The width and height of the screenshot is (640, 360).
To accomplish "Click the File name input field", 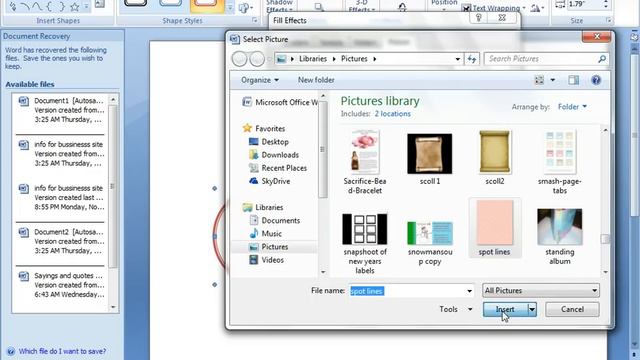I will click(x=407, y=291).
